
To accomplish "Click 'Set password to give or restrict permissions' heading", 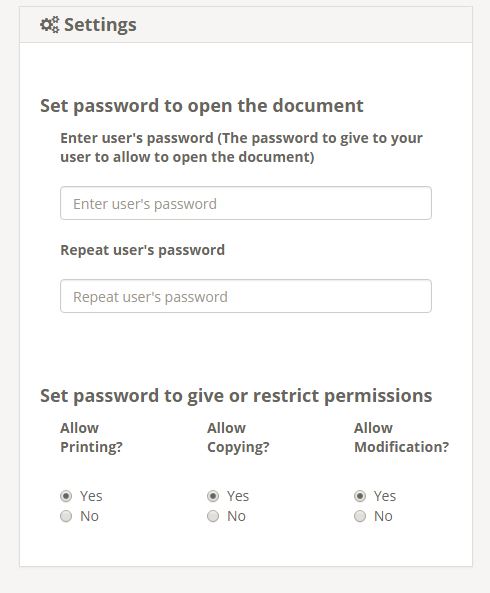I will 236,396.
